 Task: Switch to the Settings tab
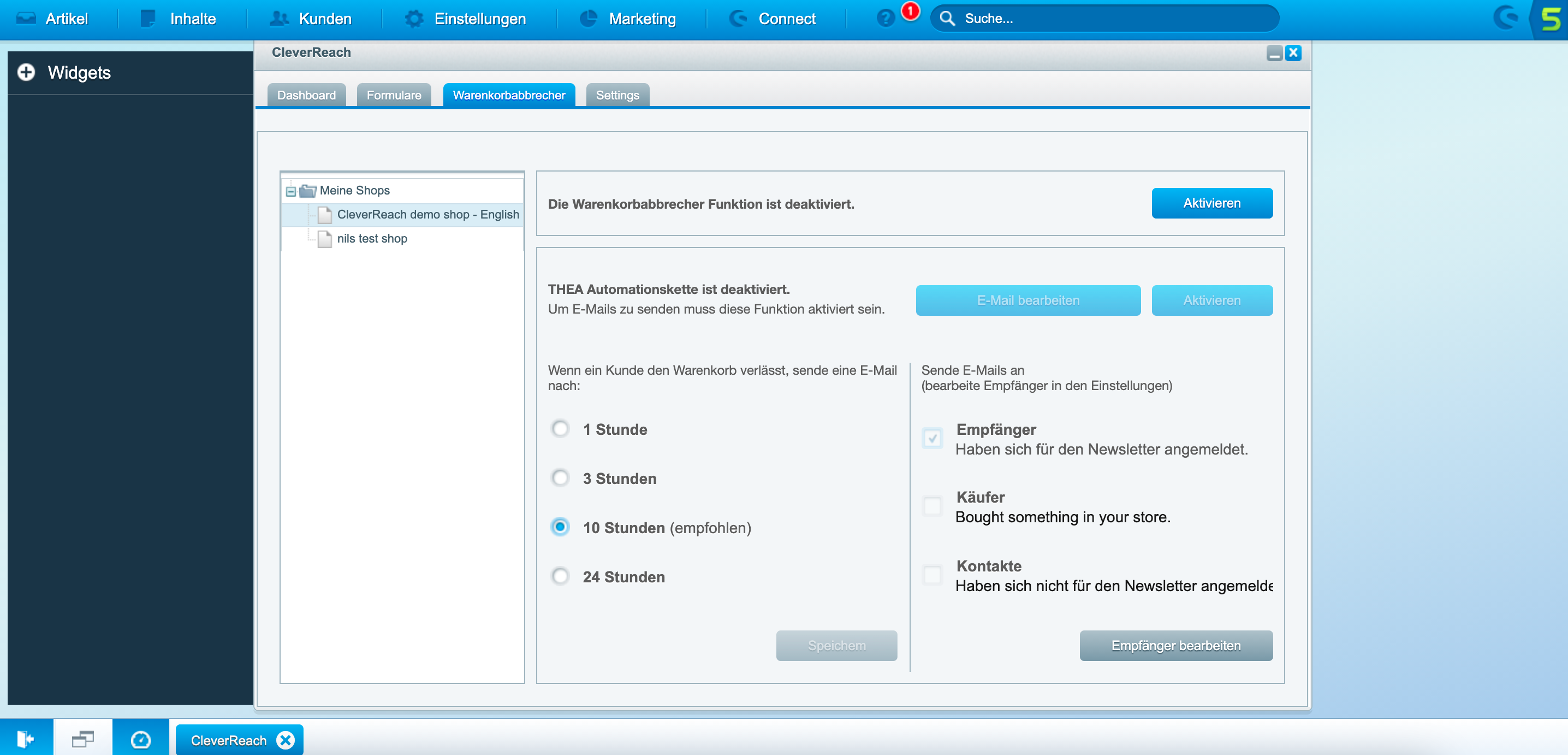[x=616, y=95]
